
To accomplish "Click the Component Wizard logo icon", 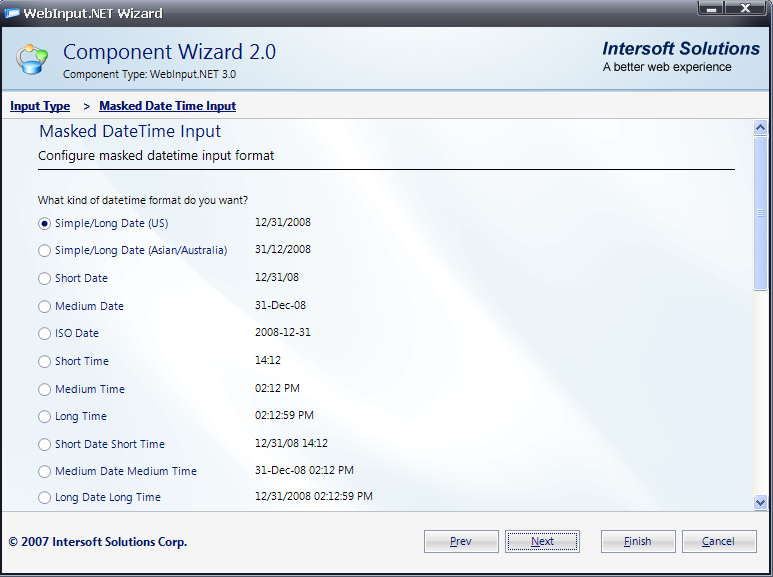I will coord(31,59).
